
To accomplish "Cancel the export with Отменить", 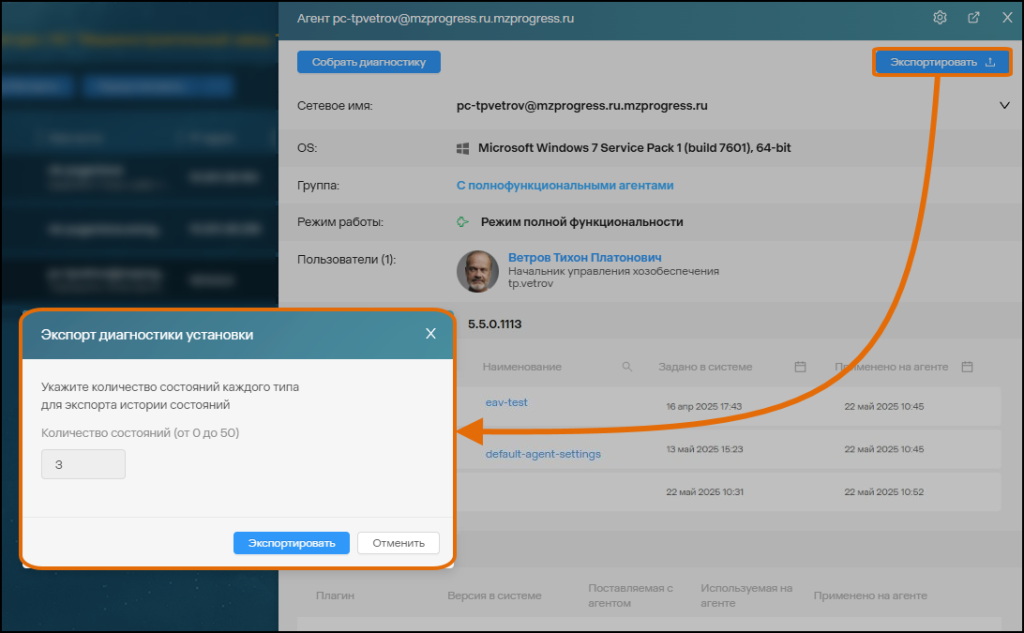I will coord(399,542).
